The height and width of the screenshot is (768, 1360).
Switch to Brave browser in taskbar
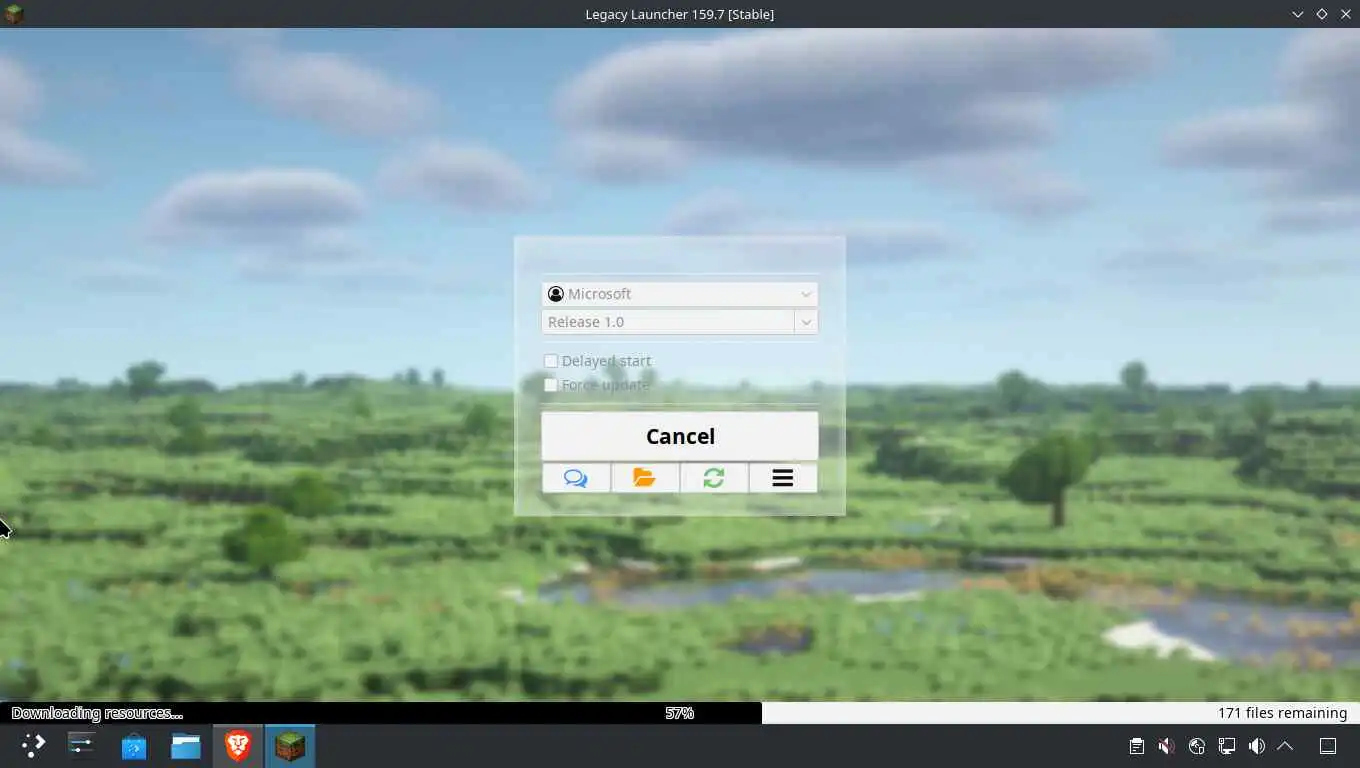point(238,746)
